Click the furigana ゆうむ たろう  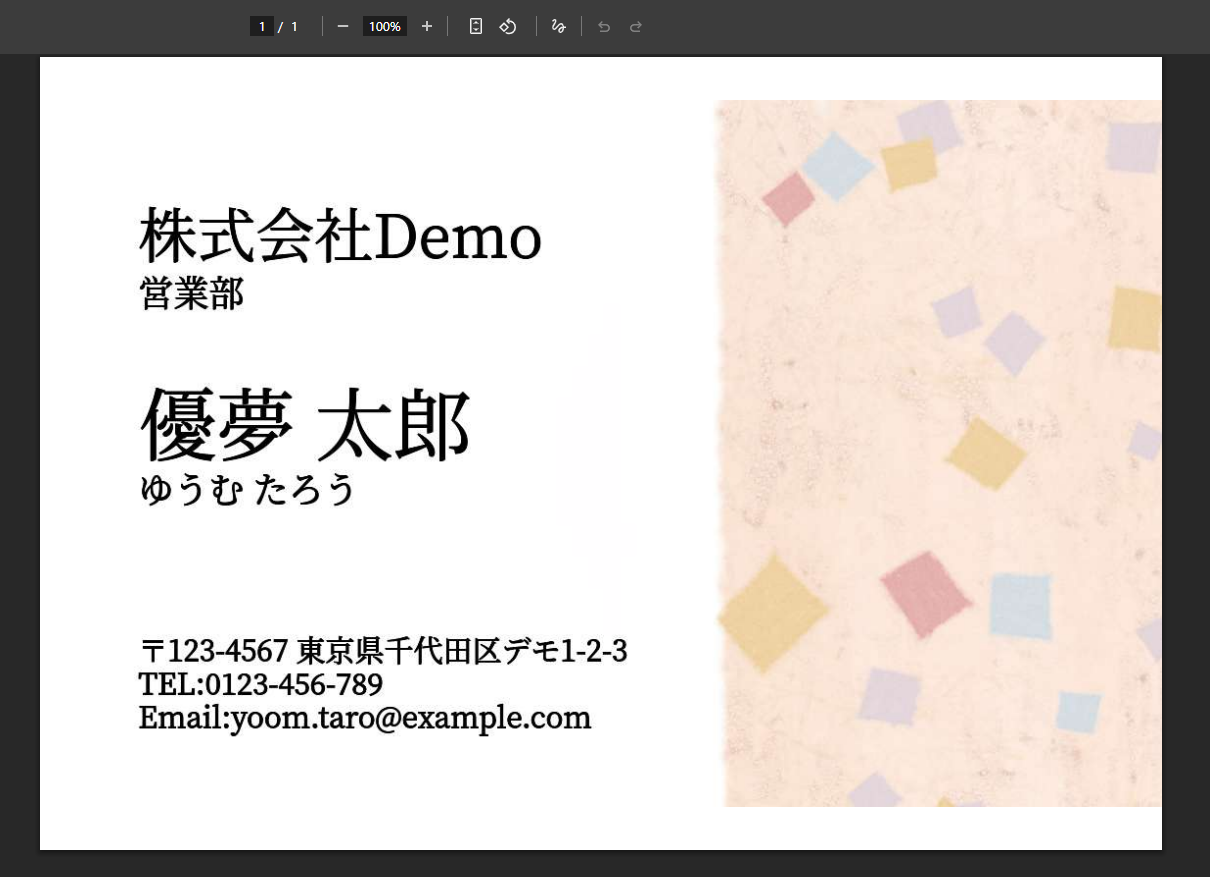click(247, 490)
